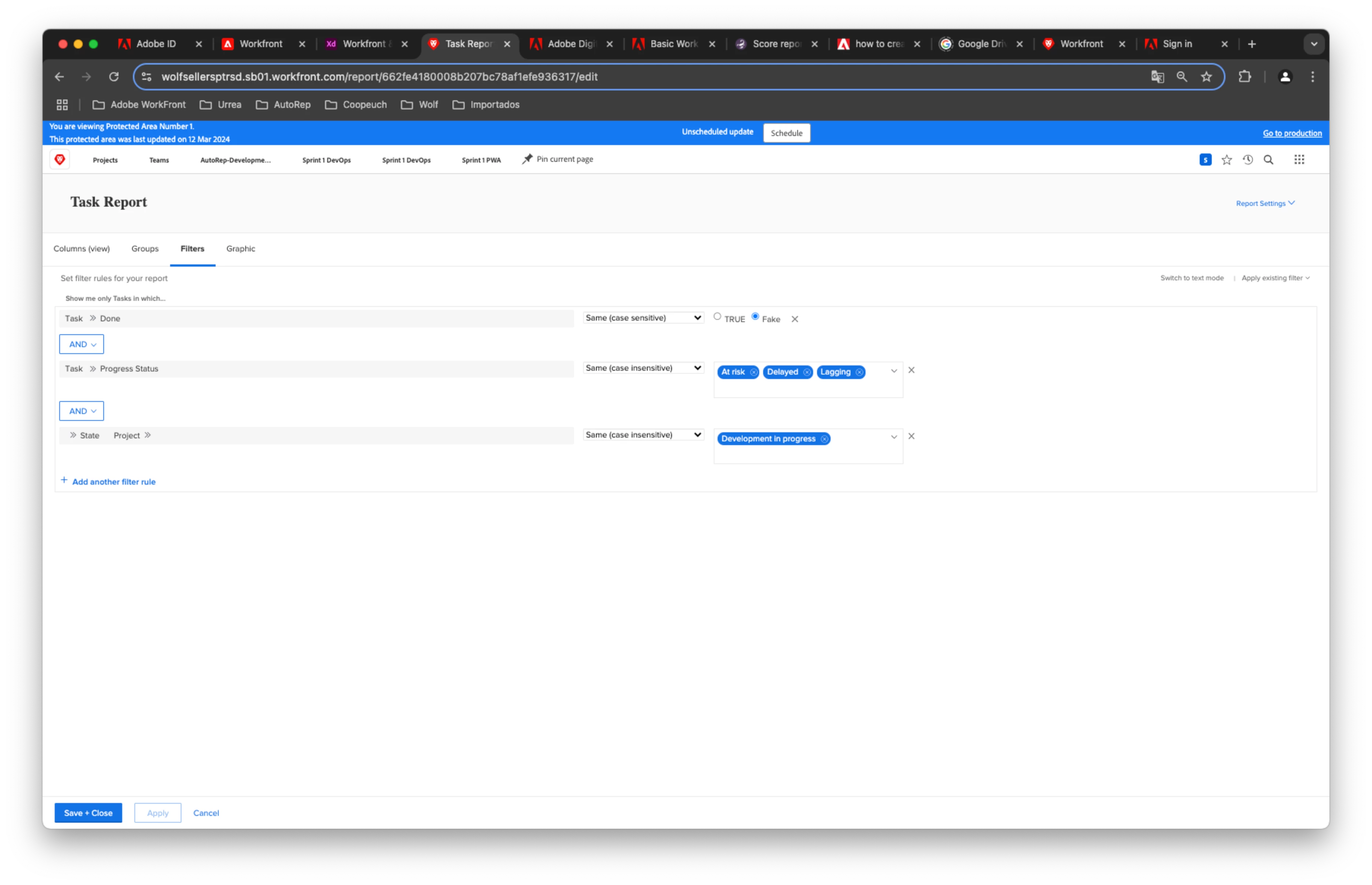The width and height of the screenshot is (1372, 885).
Task: Click the Pin current page icon
Action: tap(527, 159)
